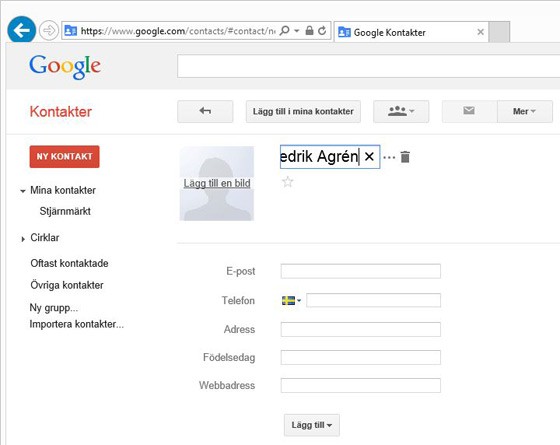Screen dimensions: 560x445
Task: Click the Telefon input field
Action: click(373, 300)
